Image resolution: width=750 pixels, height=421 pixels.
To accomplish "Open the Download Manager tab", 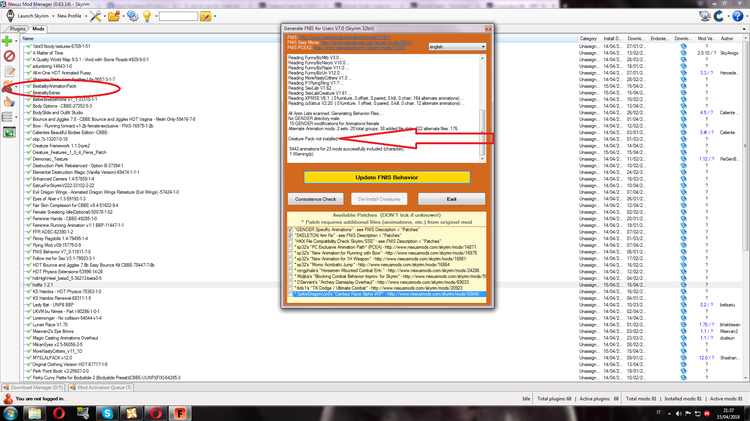I will tap(33, 388).
